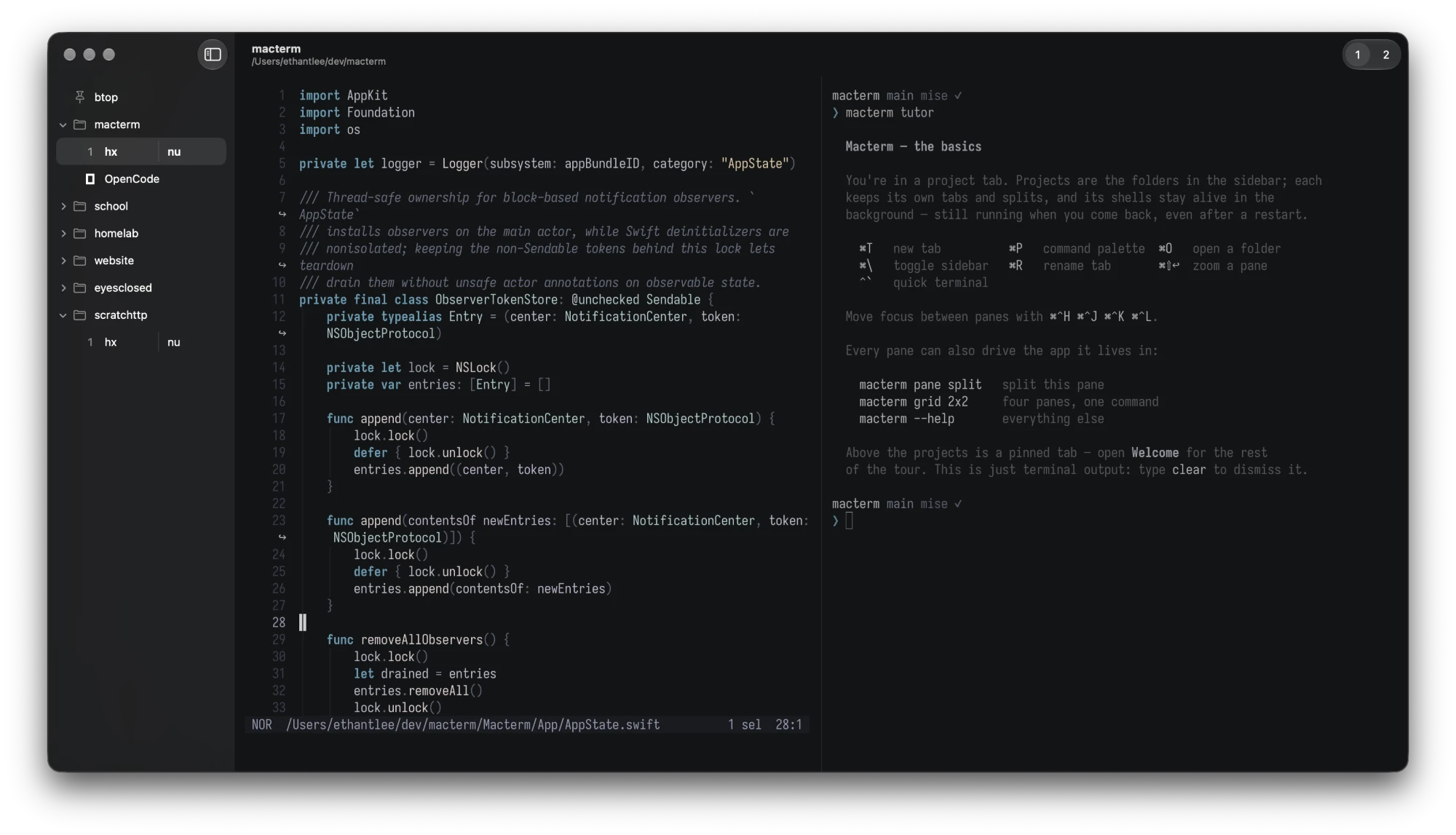This screenshot has height=835, width=1456.
Task: Switch to tab 2 in top-right switcher
Action: point(1385,55)
